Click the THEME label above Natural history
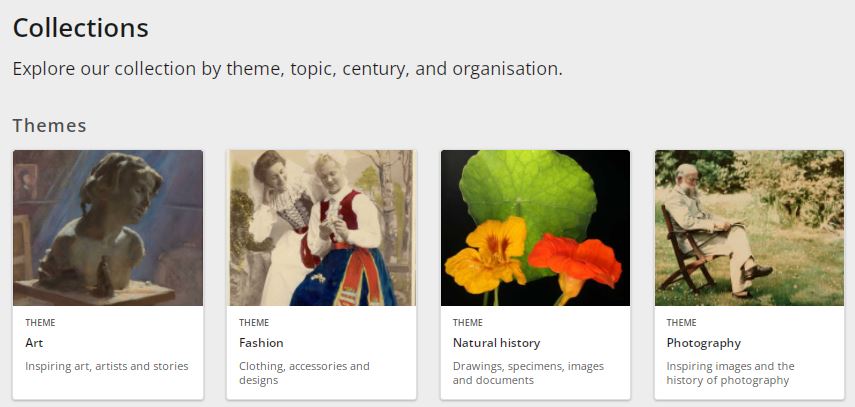855x407 pixels. point(468,323)
